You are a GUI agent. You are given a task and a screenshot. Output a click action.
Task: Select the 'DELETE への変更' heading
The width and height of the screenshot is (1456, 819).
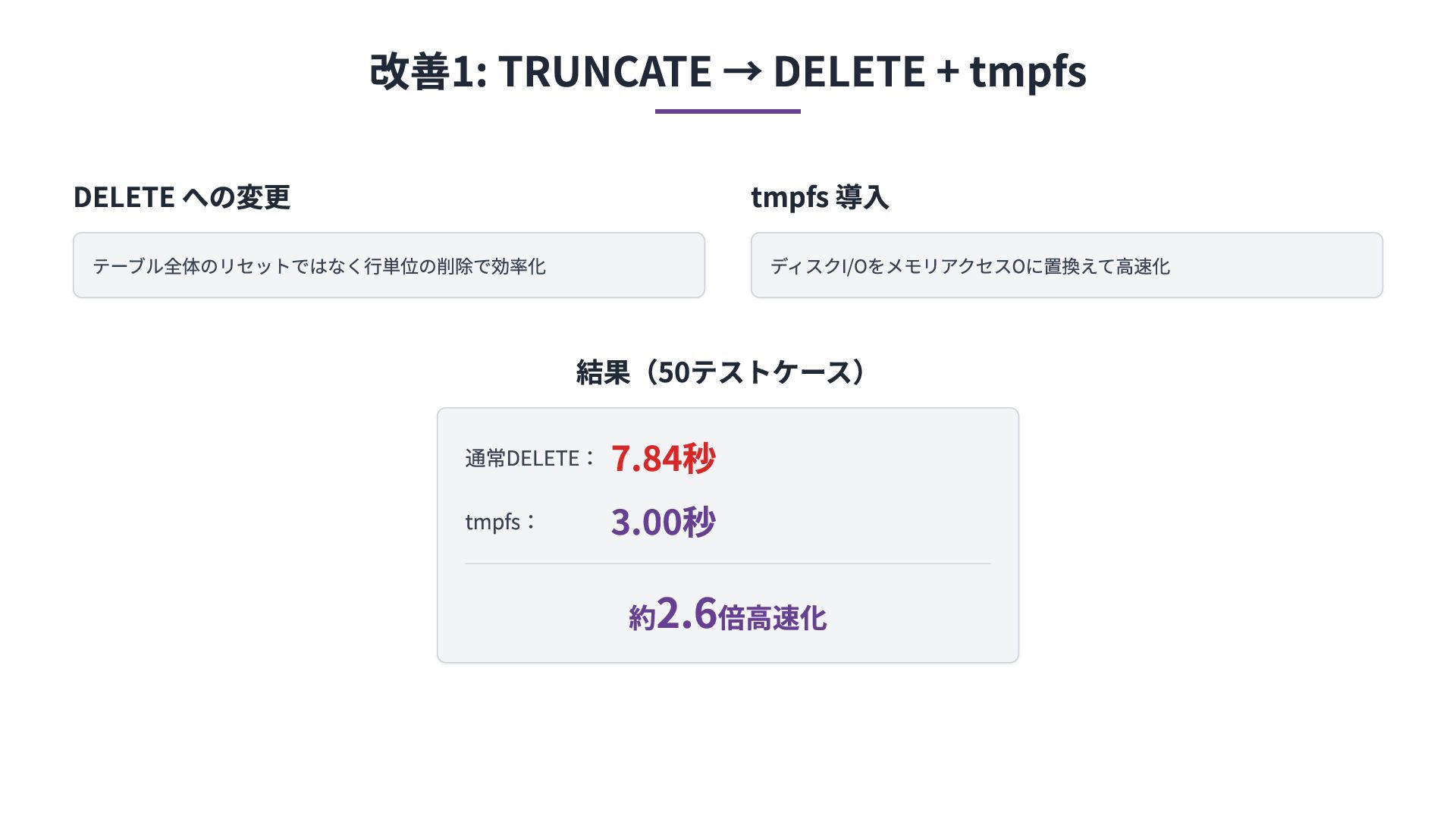click(x=181, y=197)
